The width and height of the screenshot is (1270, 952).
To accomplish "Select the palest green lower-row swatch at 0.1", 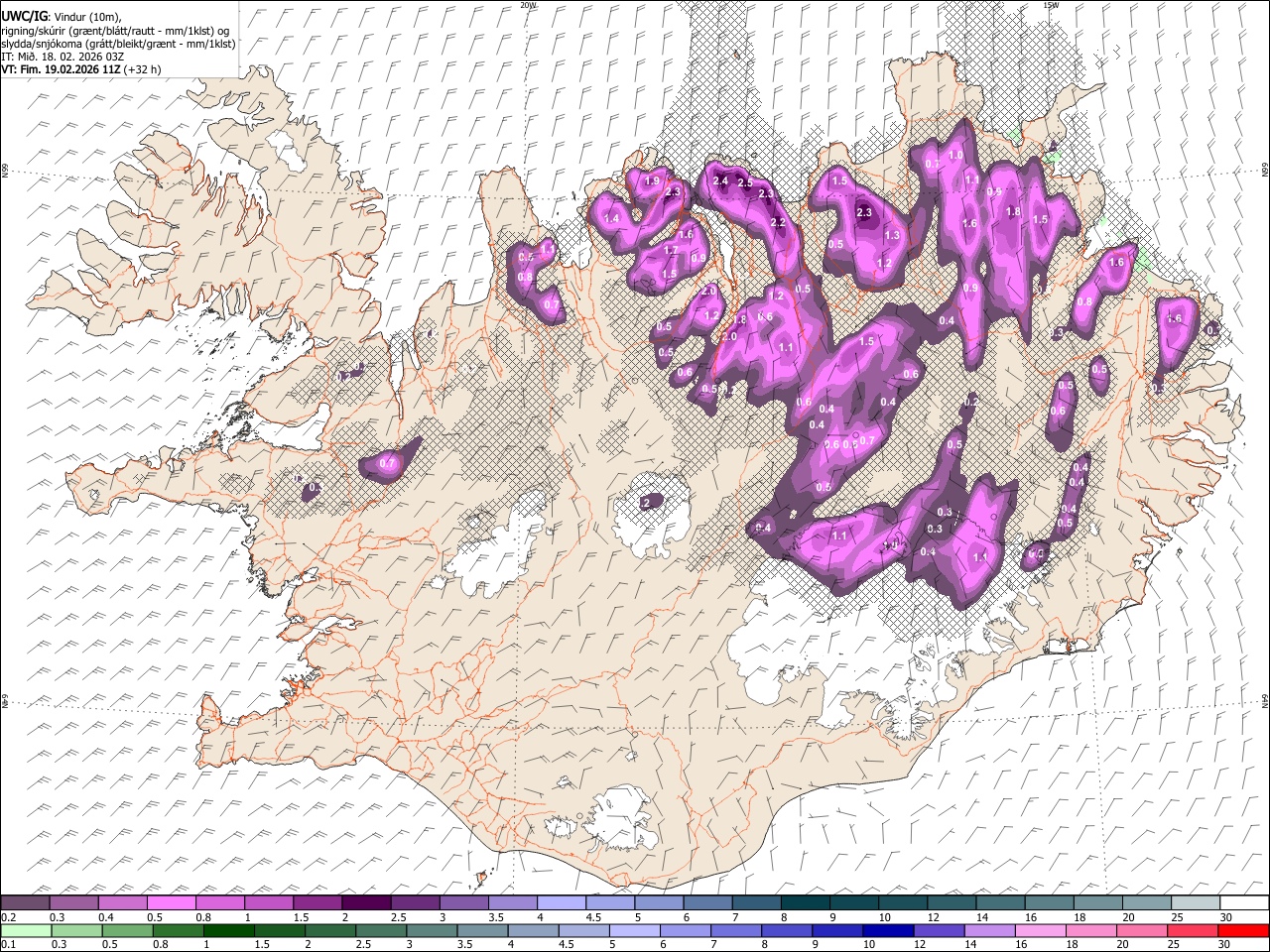I will coord(26,930).
